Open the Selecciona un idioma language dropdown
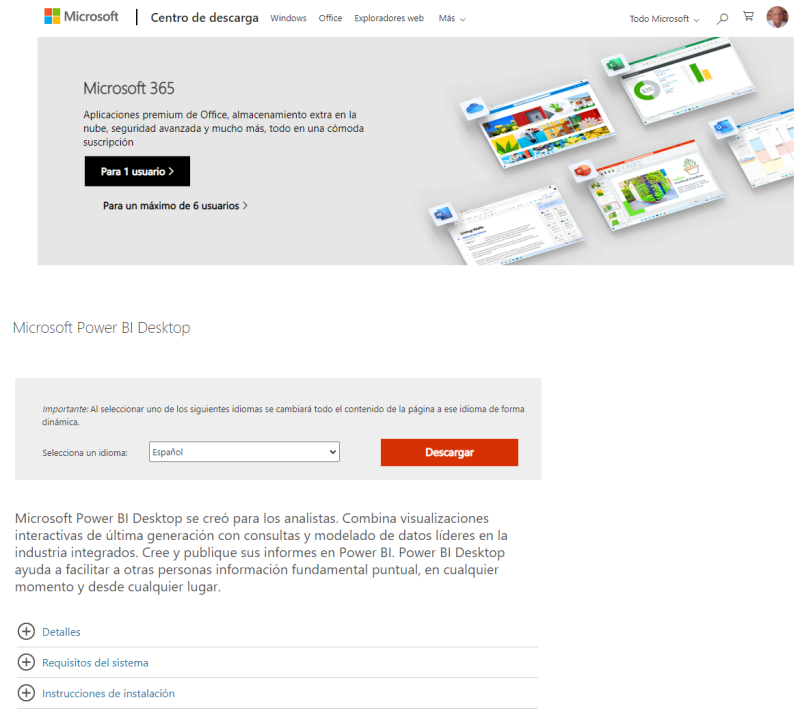 pyautogui.click(x=243, y=451)
